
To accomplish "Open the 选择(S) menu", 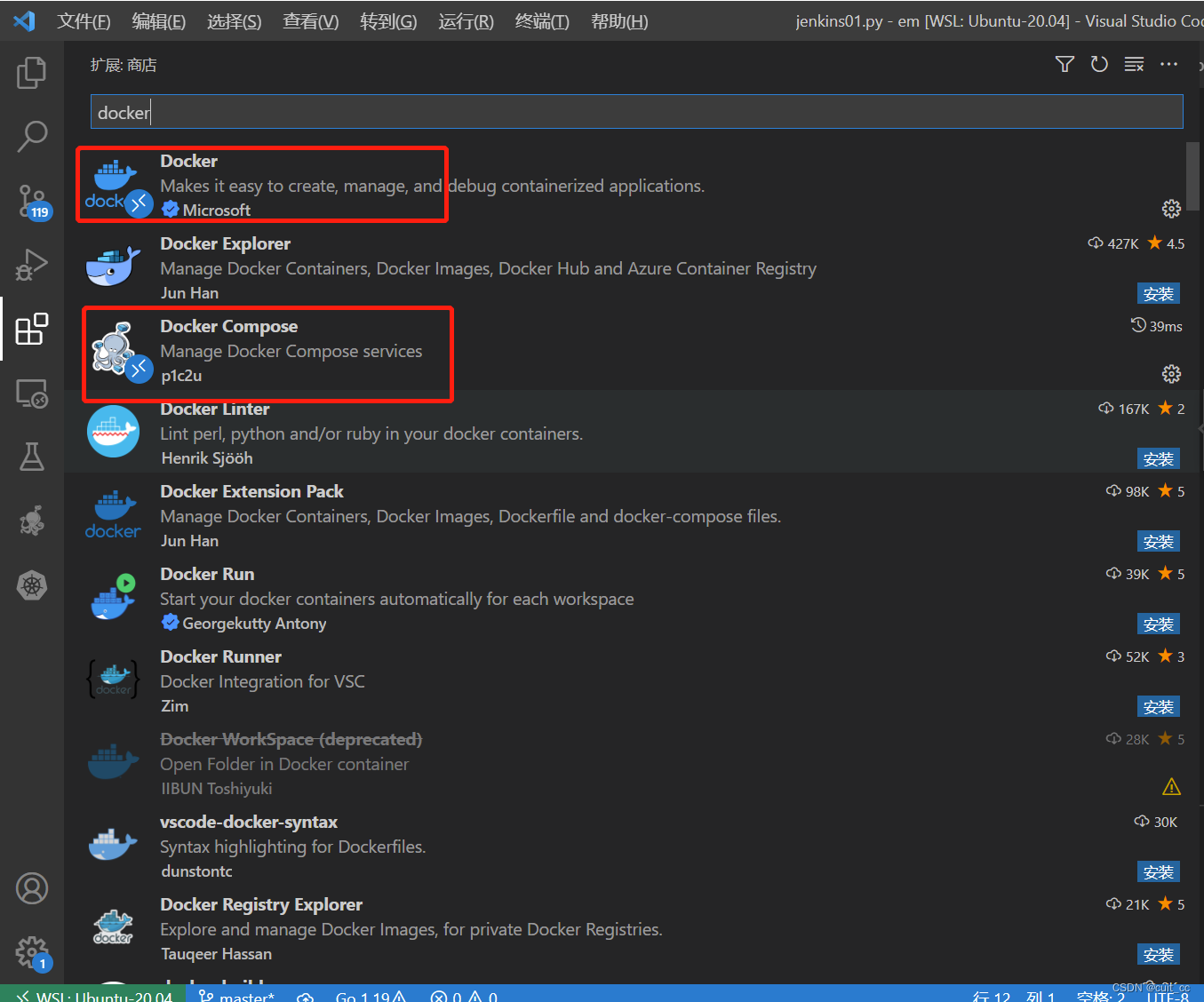I will pyautogui.click(x=235, y=21).
